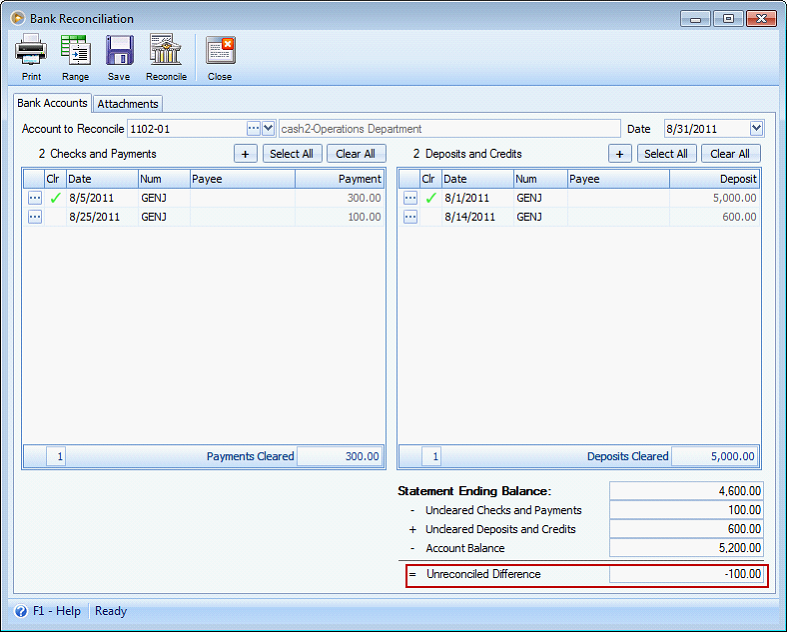The image size is (788, 633).
Task: Toggle cleared checkmark on 8/1/2011 deposit
Action: point(430,198)
